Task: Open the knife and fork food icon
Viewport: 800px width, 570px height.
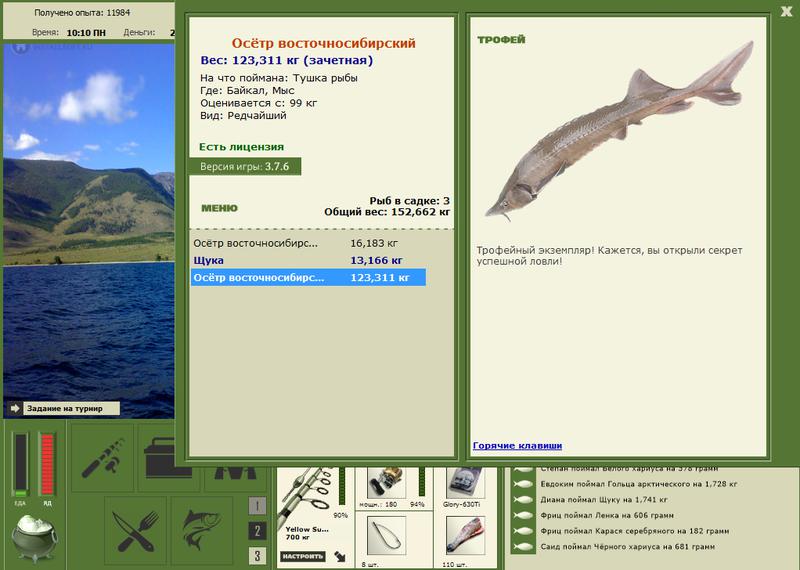Action: [135, 531]
